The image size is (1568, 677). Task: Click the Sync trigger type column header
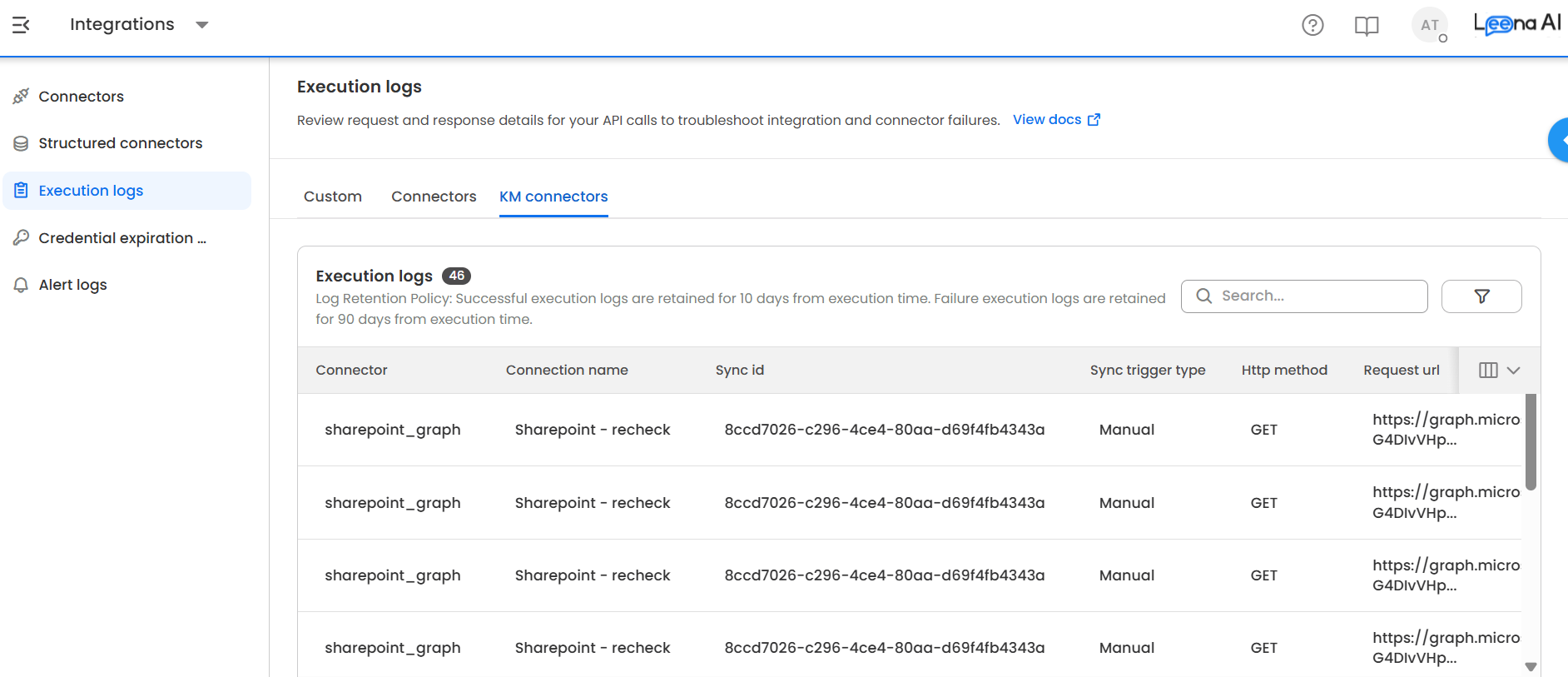coord(1148,371)
